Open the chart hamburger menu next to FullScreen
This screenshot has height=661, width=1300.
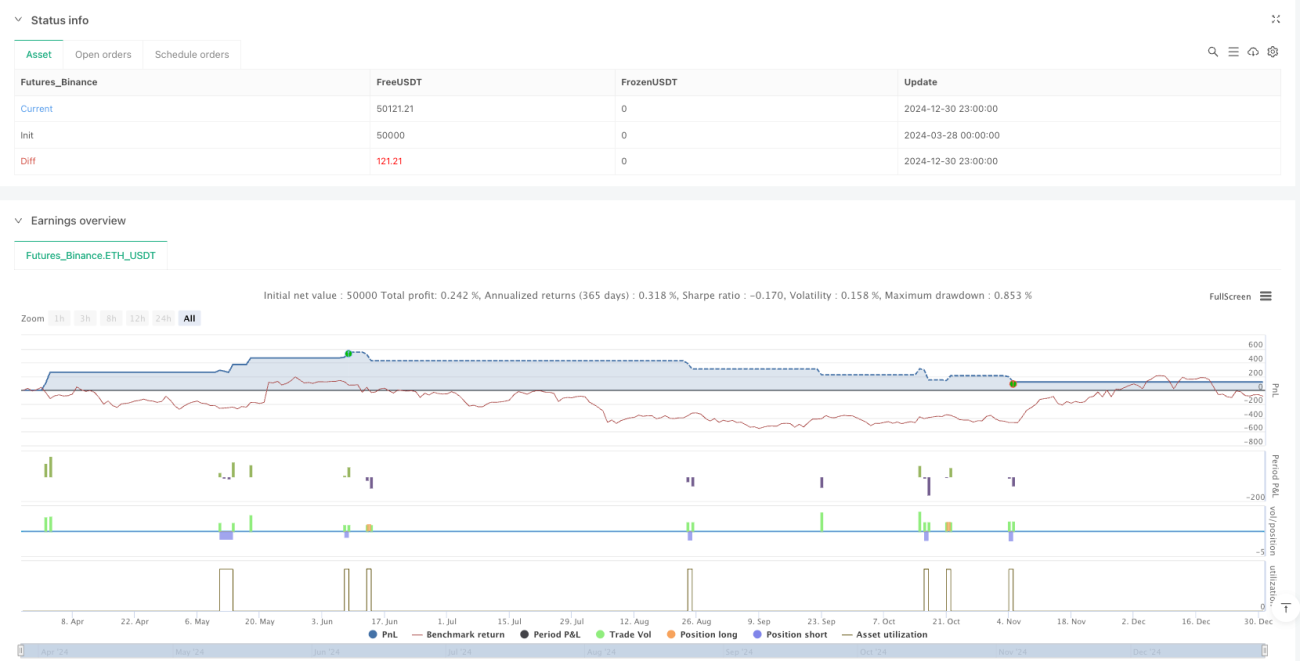coord(1265,296)
